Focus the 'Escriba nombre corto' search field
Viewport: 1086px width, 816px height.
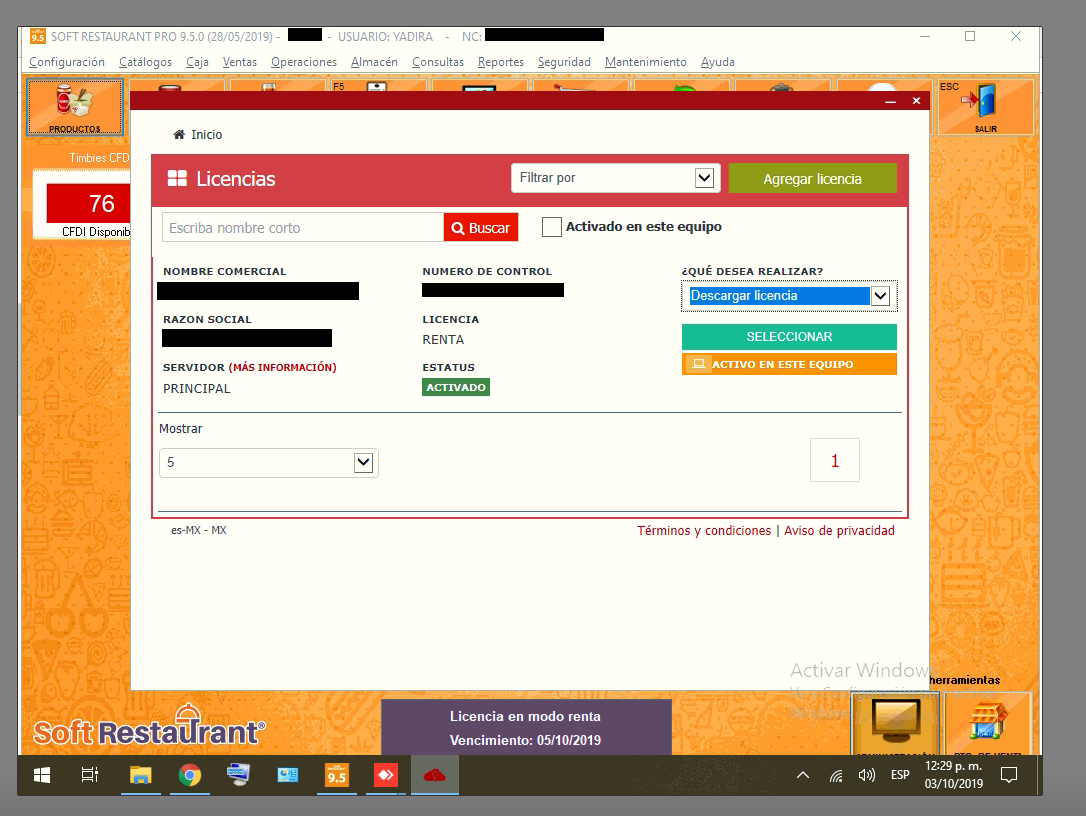point(303,228)
